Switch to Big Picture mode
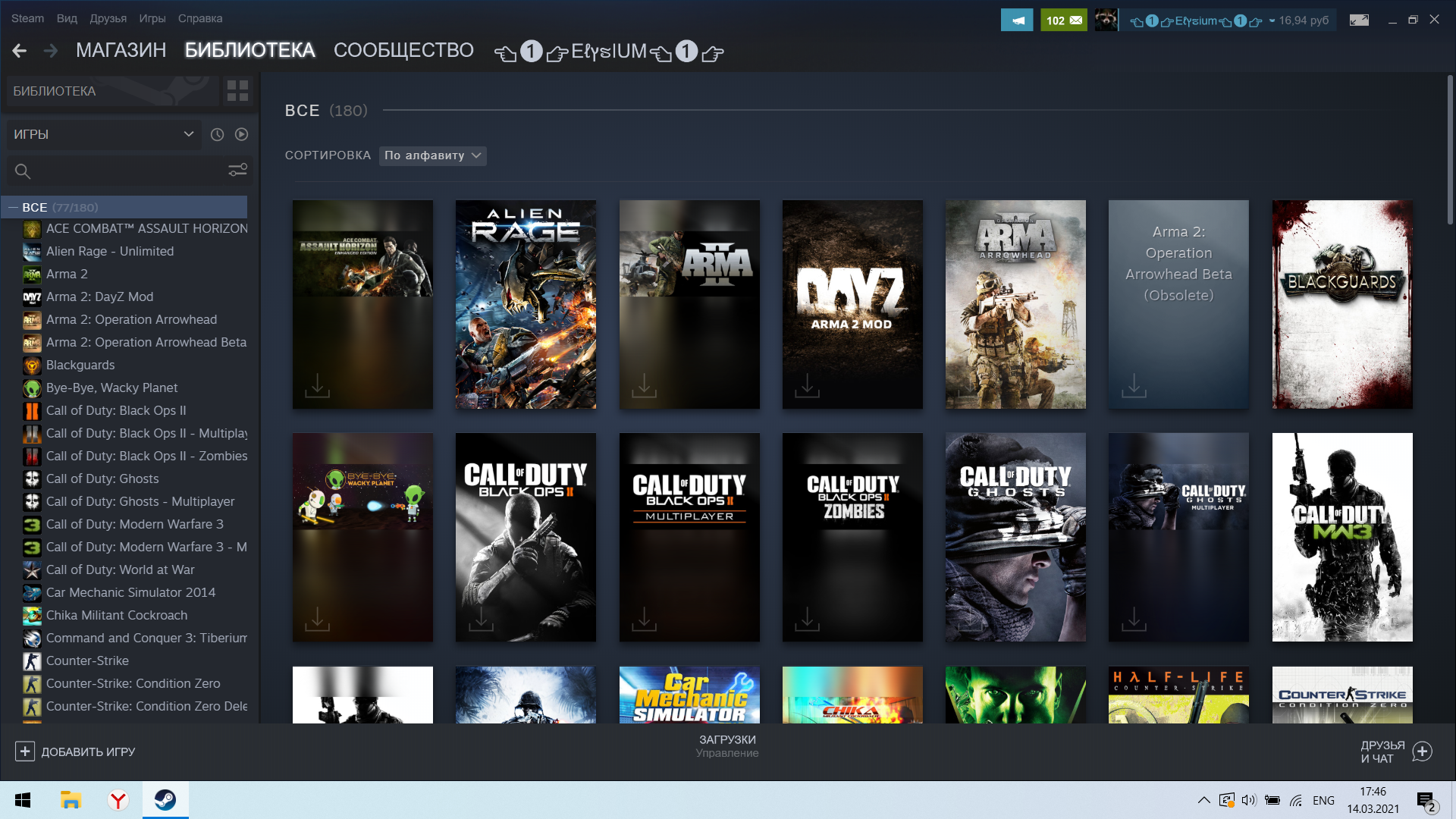The image size is (1456, 819). [1359, 20]
